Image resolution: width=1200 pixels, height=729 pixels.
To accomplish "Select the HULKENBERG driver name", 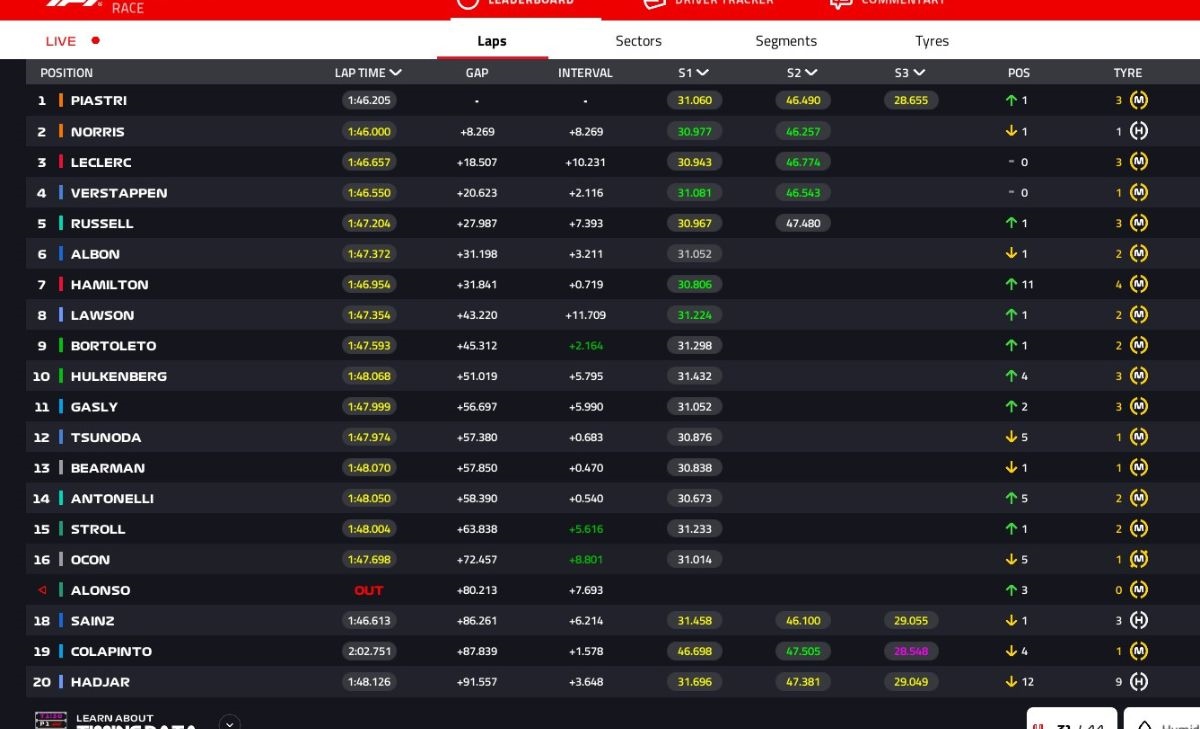I will [x=119, y=376].
